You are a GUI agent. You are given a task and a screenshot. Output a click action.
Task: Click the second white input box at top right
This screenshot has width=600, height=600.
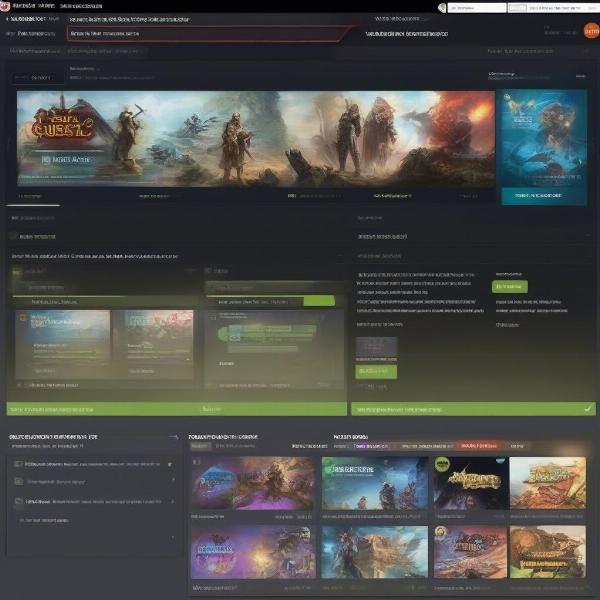coord(553,8)
